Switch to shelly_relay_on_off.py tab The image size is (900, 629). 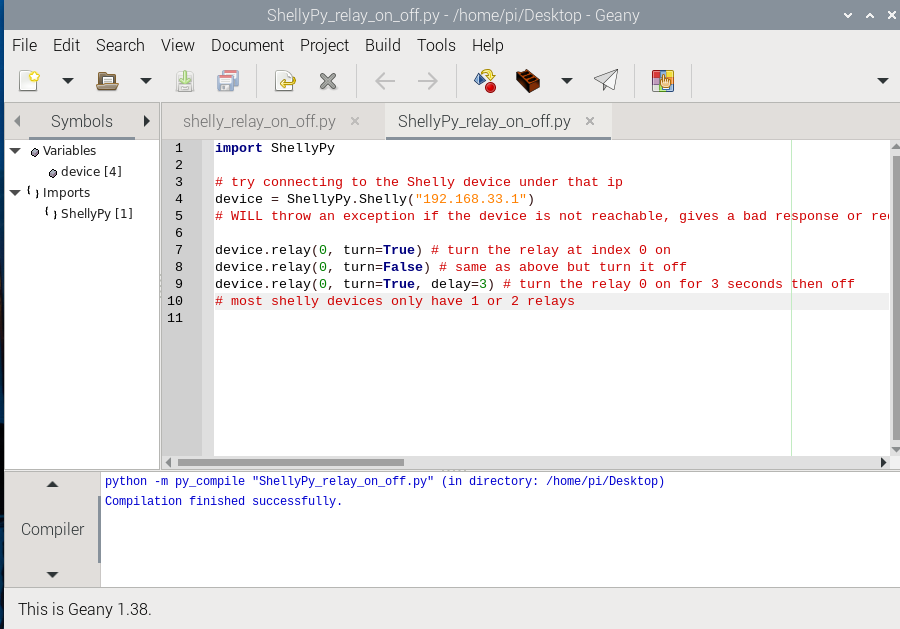point(259,121)
